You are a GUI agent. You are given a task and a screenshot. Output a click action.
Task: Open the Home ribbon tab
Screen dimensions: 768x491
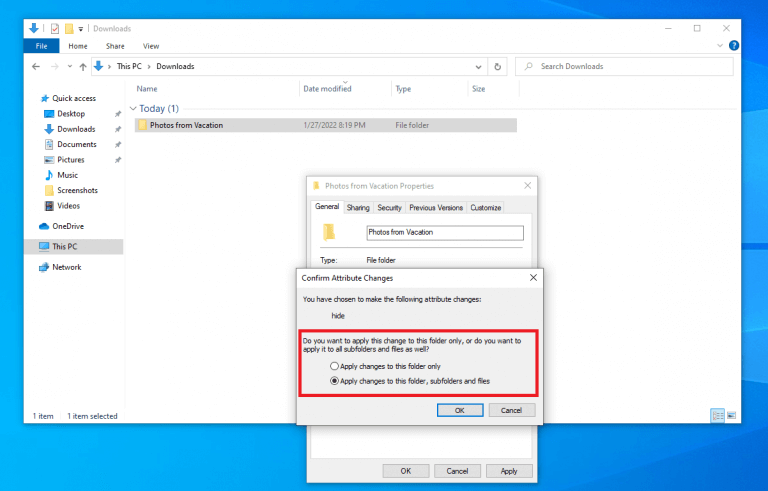pyautogui.click(x=78, y=46)
